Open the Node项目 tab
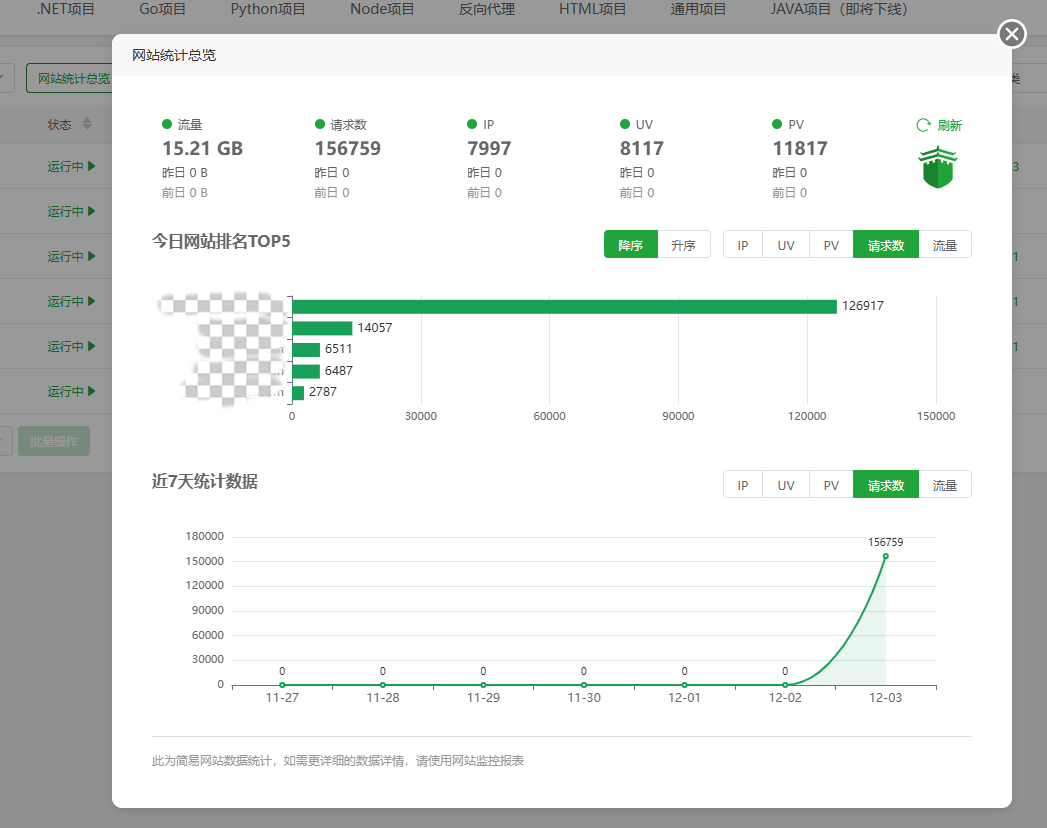This screenshot has width=1047, height=828. pos(382,9)
